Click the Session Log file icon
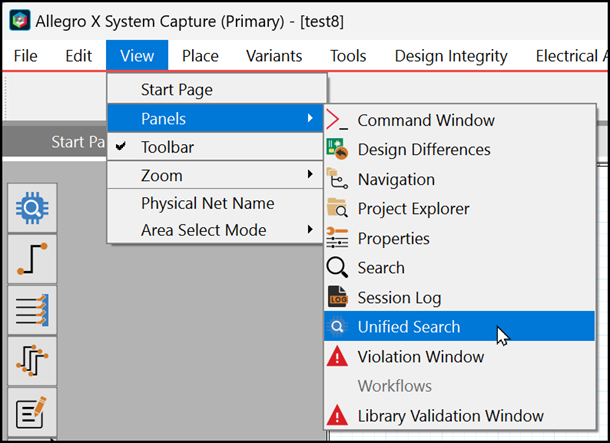This screenshot has height=443, width=610. pos(338,297)
